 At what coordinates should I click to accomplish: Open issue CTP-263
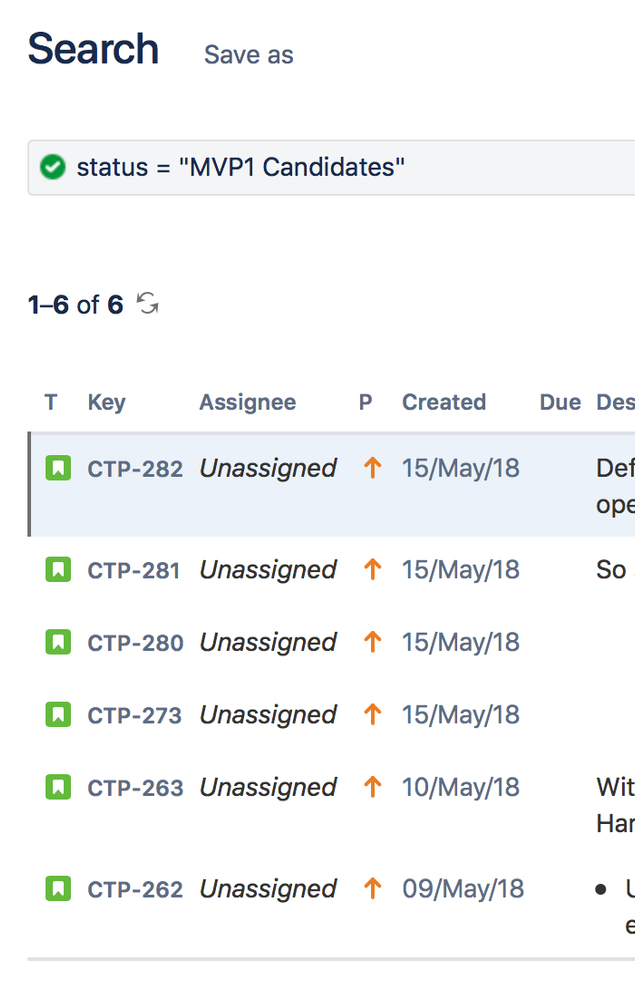tap(136, 788)
